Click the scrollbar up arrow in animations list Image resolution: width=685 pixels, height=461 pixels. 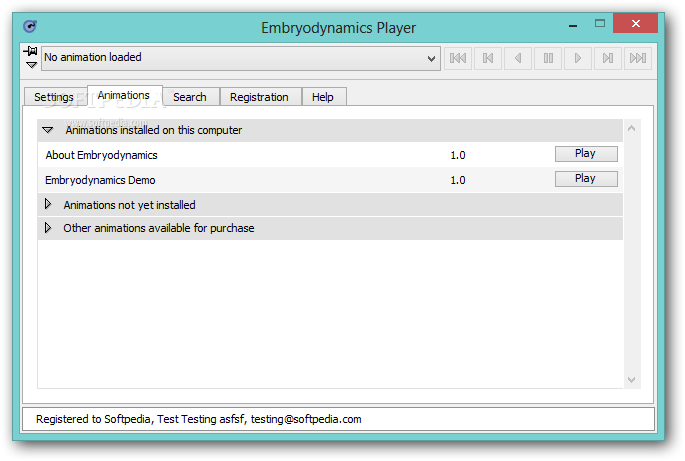(631, 128)
